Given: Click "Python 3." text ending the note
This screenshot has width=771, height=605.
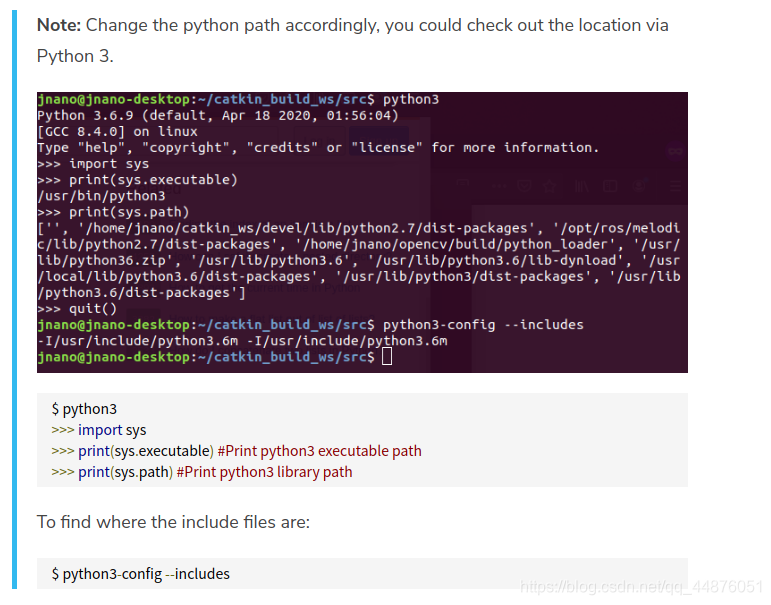Looking at the screenshot, I should [x=75, y=56].
